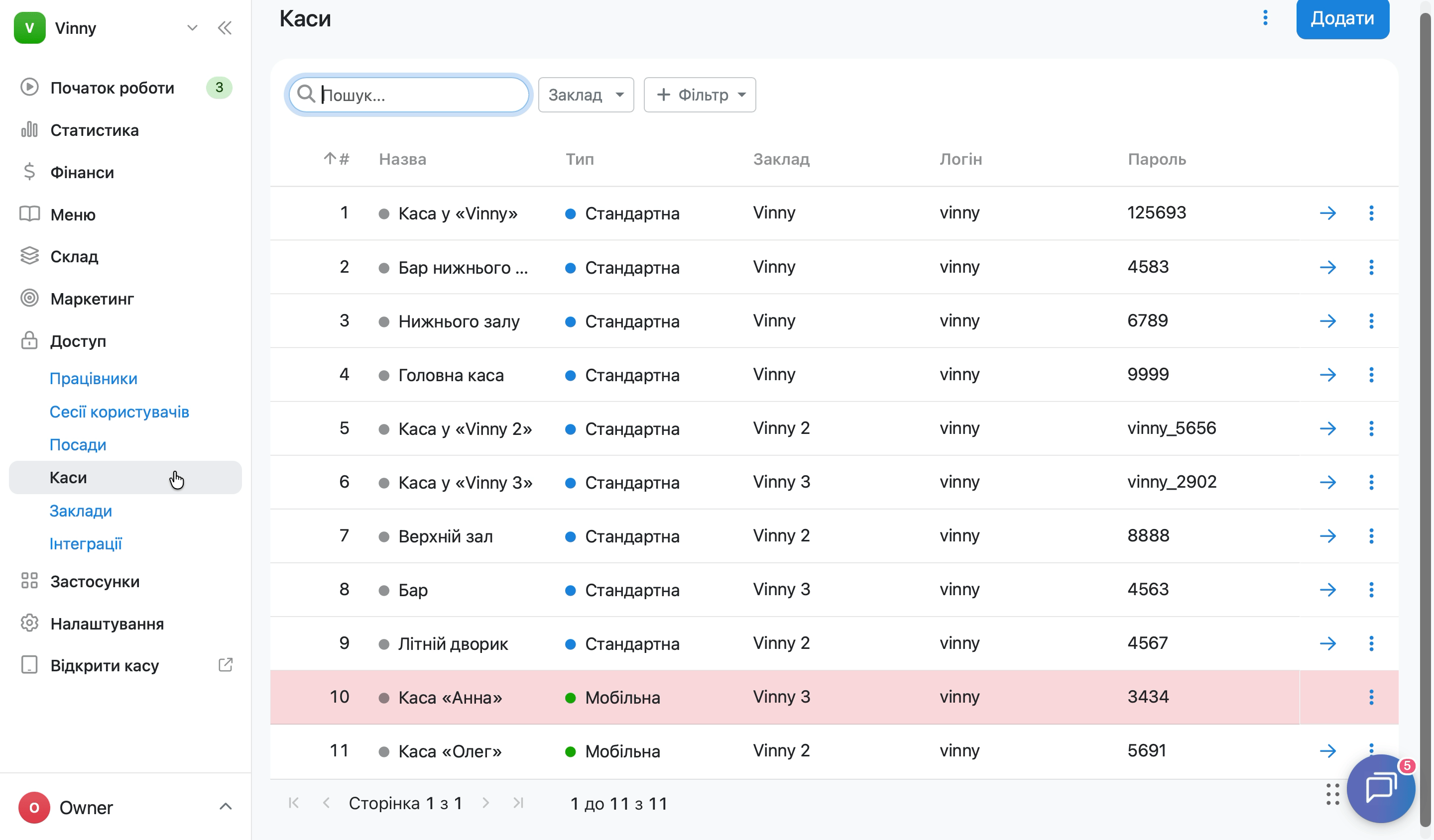1434x840 pixels.
Task: Open Застосунки in sidebar
Action: point(95,582)
